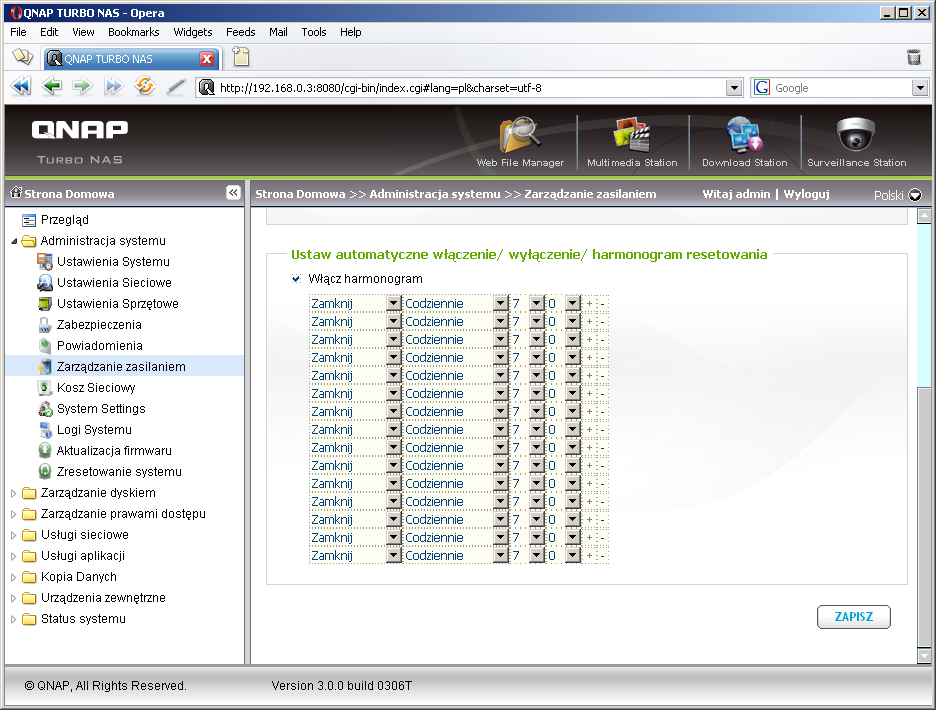The width and height of the screenshot is (936, 710).
Task: Focus the Google search field
Action: (x=840, y=88)
